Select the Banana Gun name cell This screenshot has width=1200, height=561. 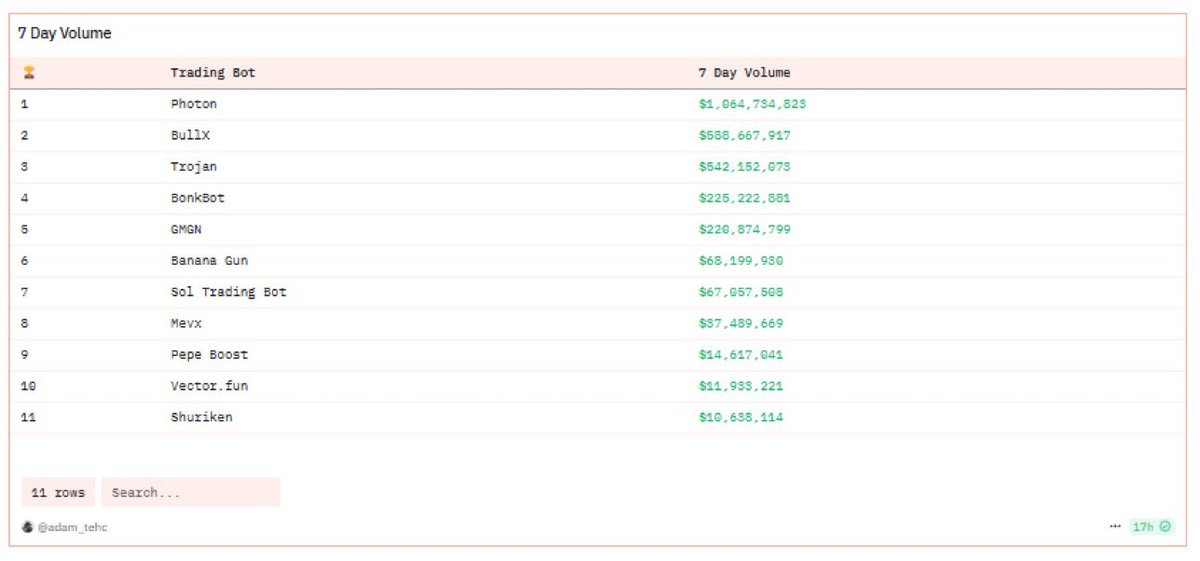[x=209, y=260]
